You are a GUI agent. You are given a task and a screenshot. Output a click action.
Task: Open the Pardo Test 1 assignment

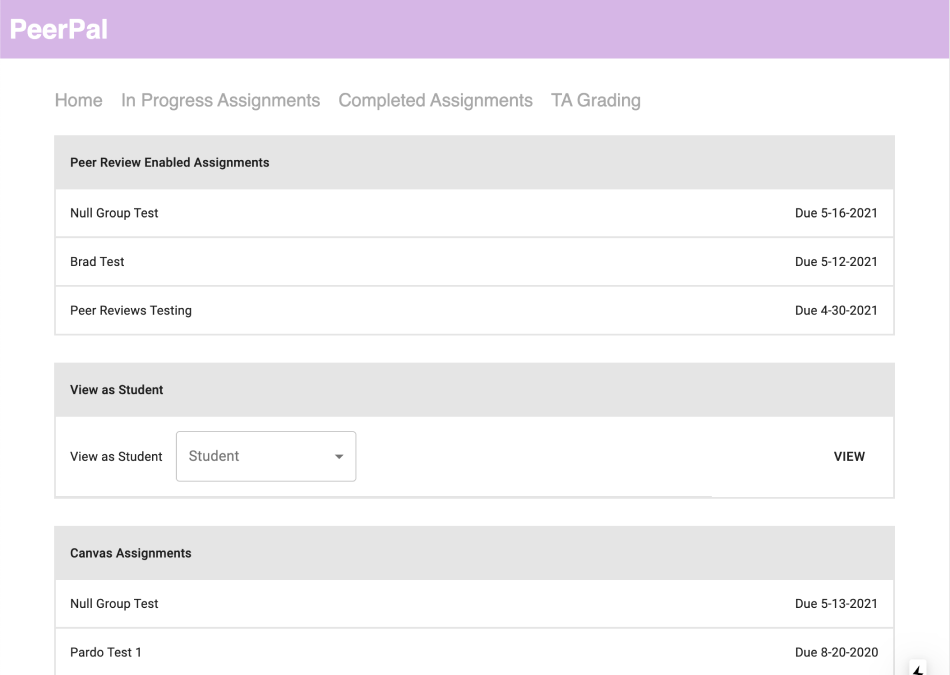474,652
